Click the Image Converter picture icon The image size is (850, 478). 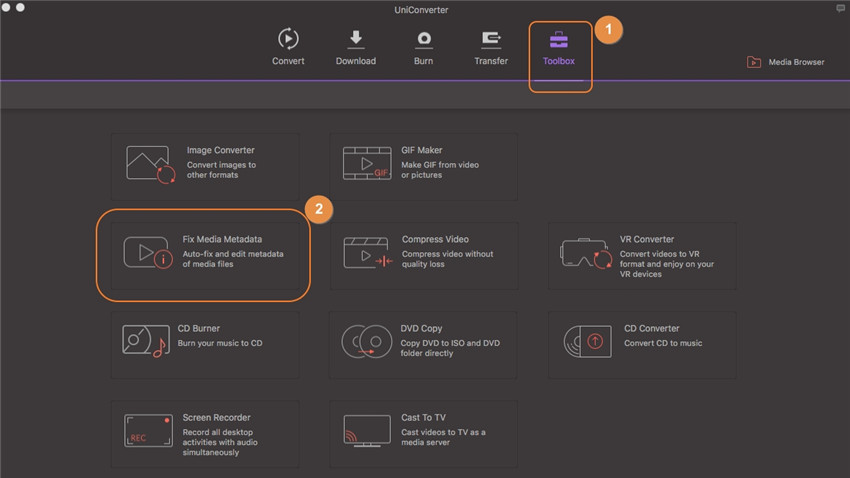(150, 164)
